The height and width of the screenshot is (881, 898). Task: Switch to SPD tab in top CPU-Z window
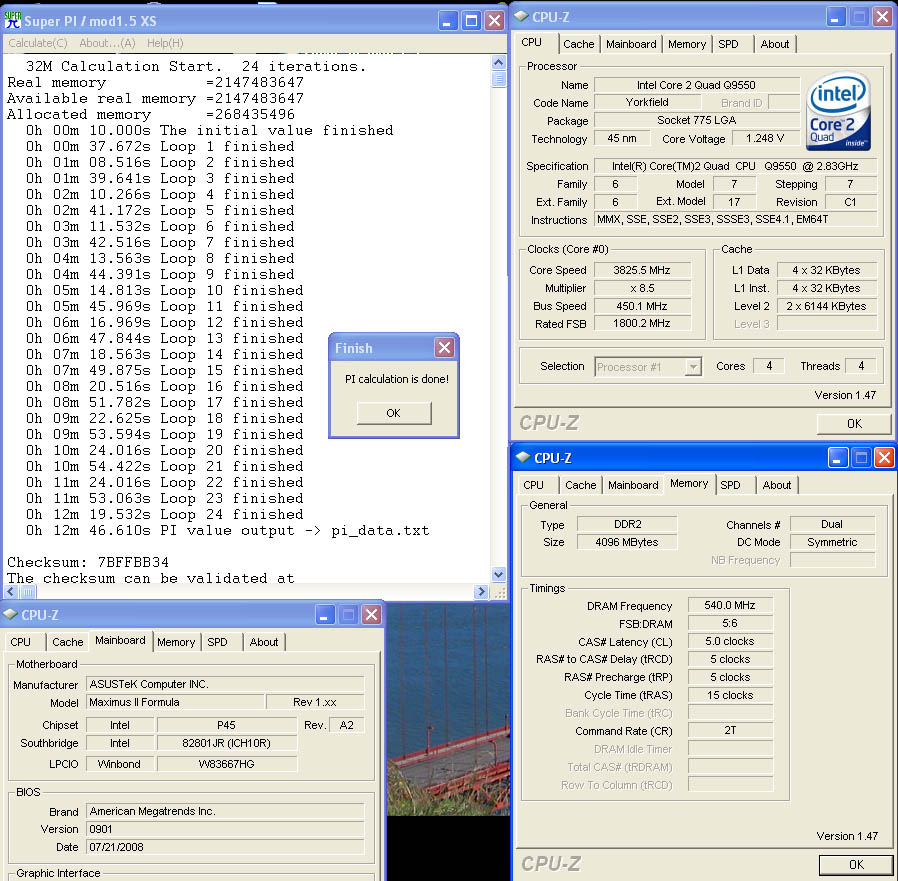click(728, 44)
